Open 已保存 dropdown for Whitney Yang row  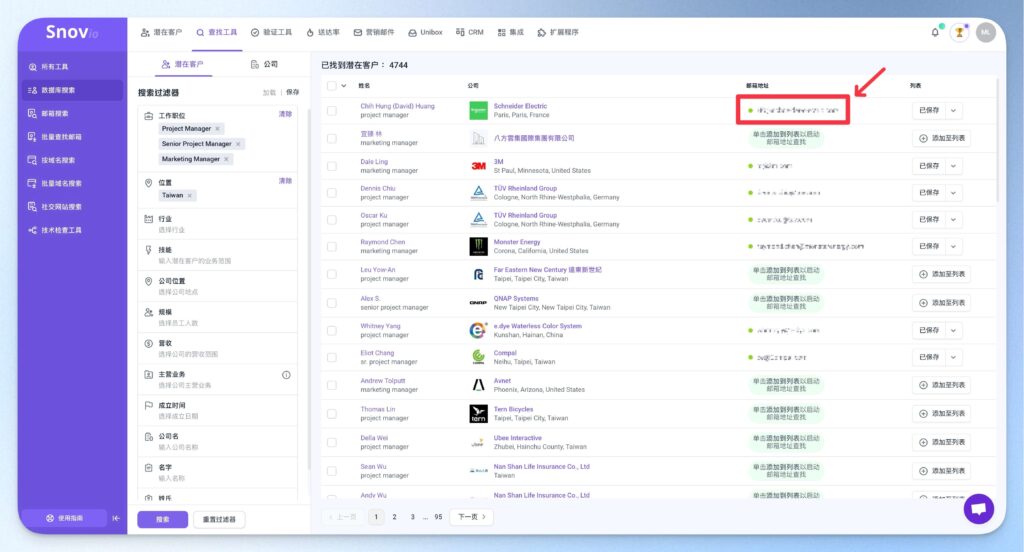(x=953, y=331)
